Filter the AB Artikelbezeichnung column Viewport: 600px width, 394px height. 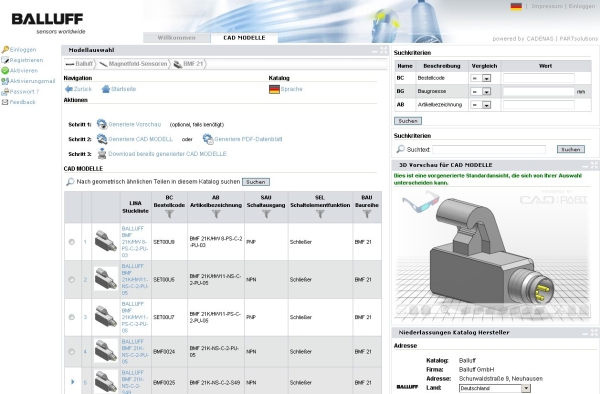(216, 215)
